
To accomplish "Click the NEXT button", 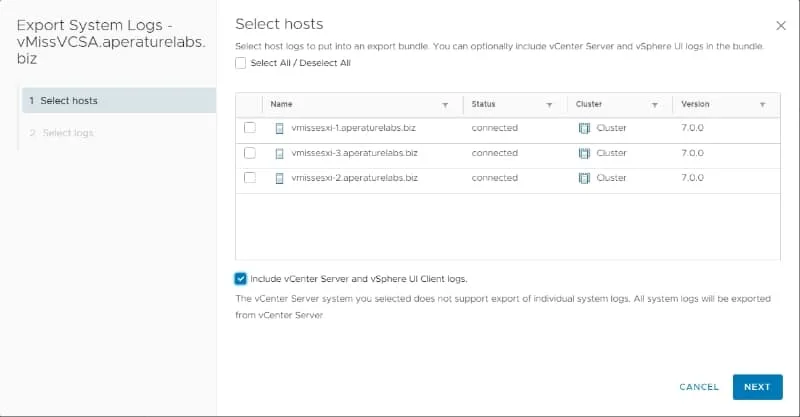I will (x=757, y=387).
